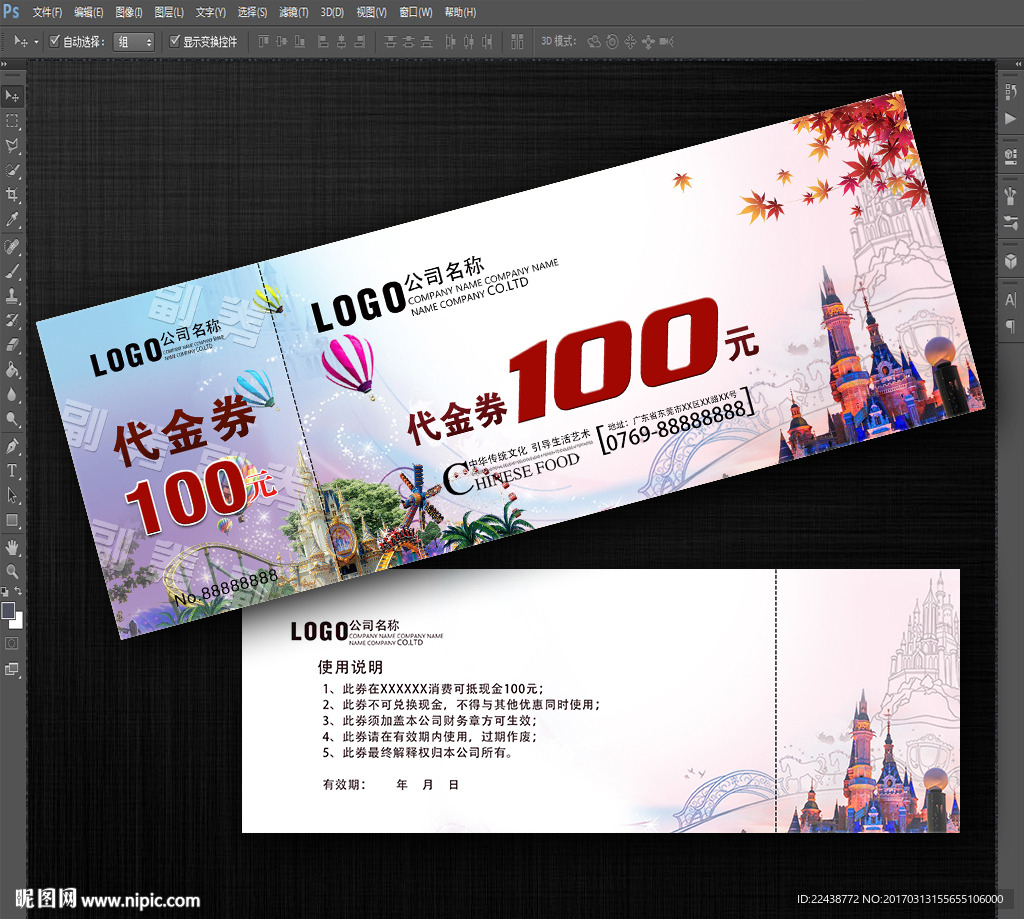Toggle Quick Mask mode

click(12, 643)
